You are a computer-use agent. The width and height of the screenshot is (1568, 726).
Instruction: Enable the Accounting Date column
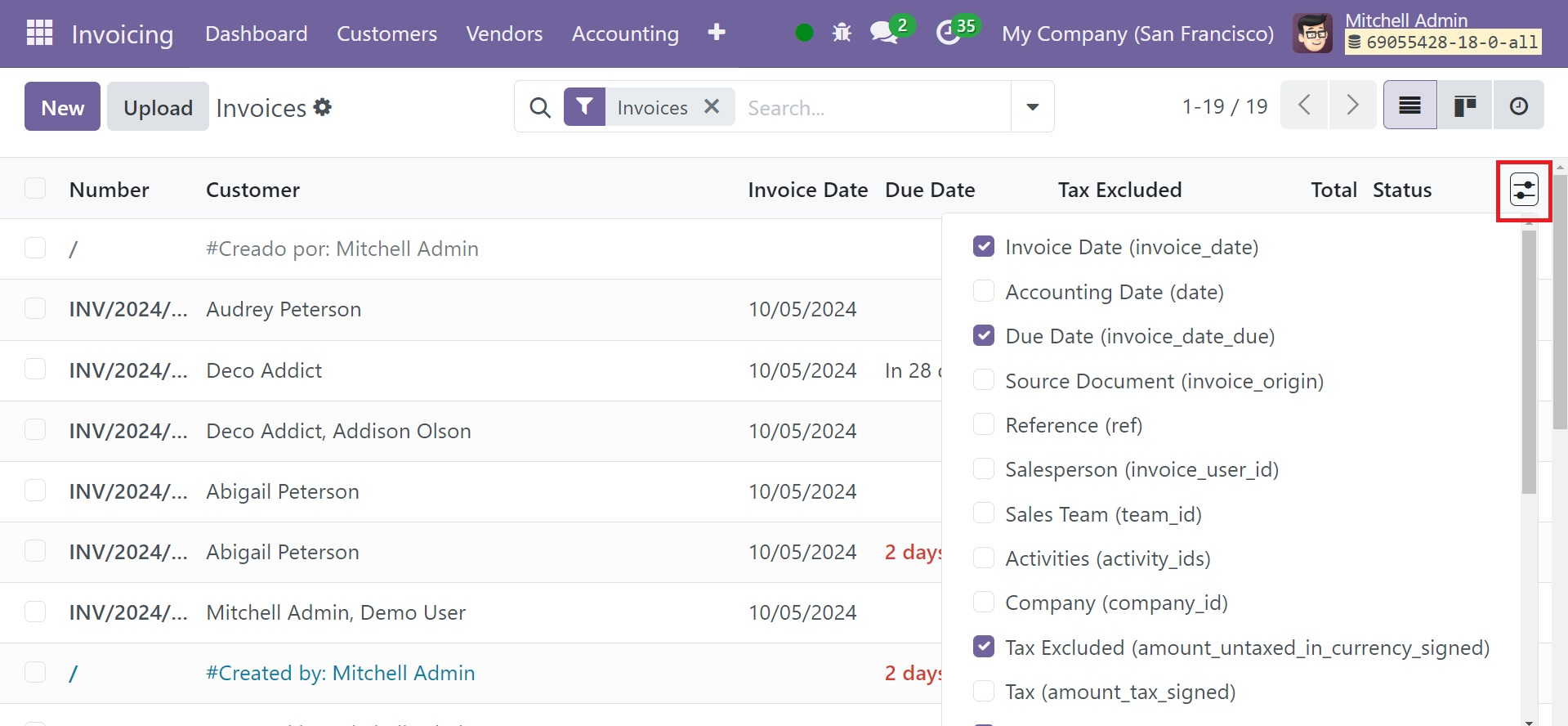point(984,292)
